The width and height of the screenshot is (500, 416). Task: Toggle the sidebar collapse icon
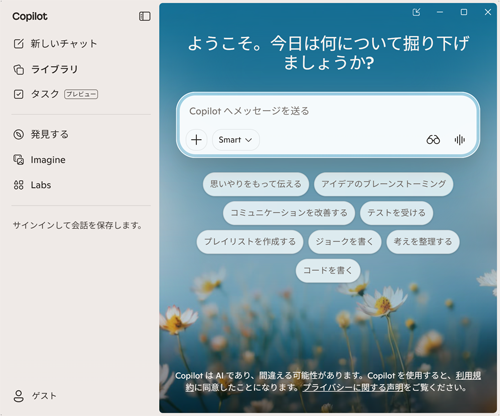(x=145, y=16)
